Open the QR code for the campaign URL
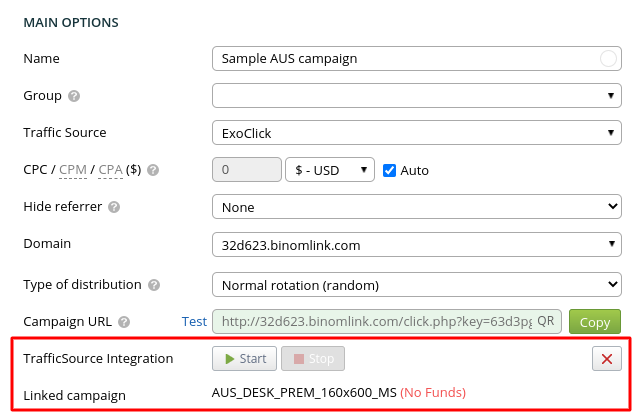639x418 pixels. 546,322
